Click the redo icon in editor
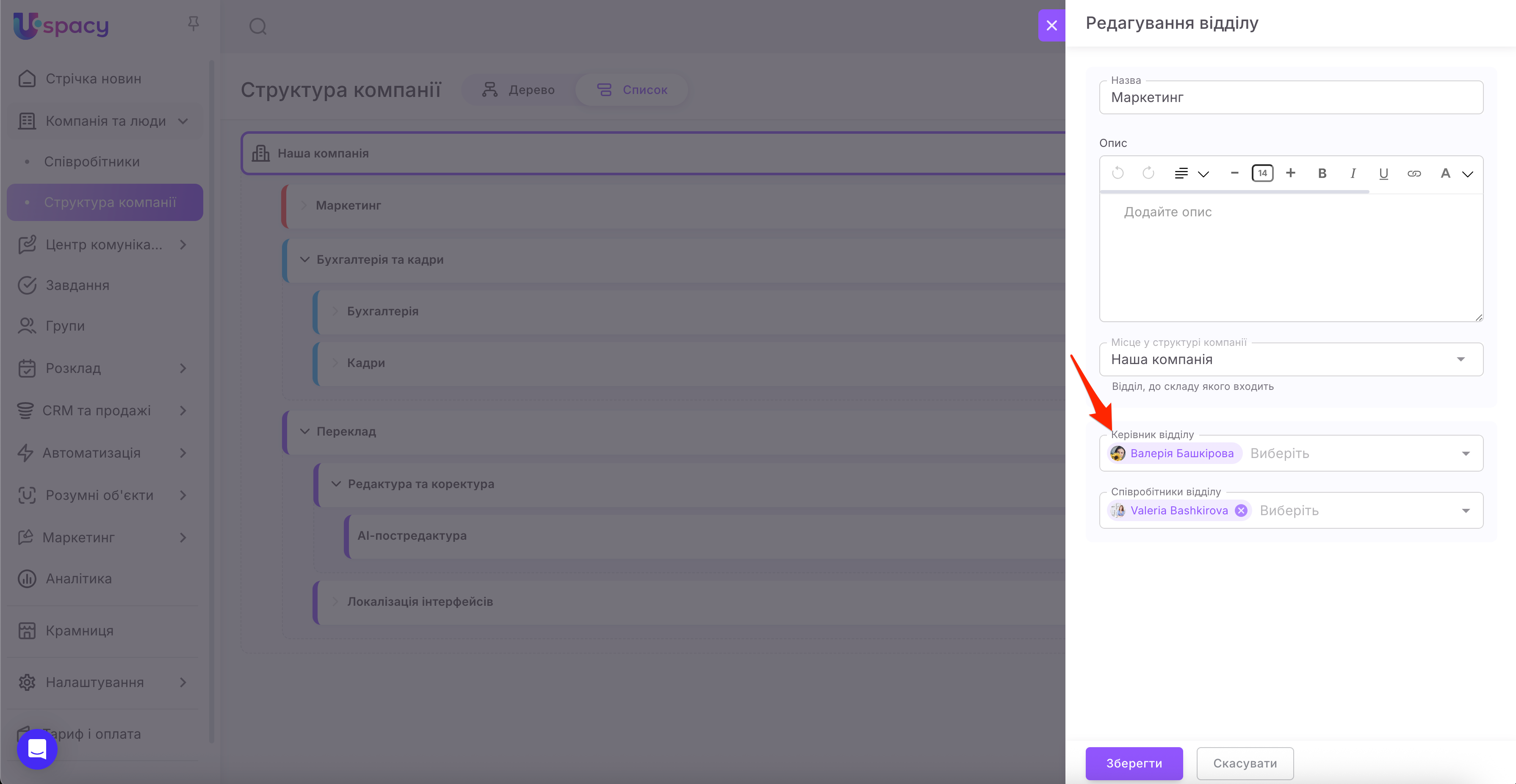 [x=1148, y=173]
